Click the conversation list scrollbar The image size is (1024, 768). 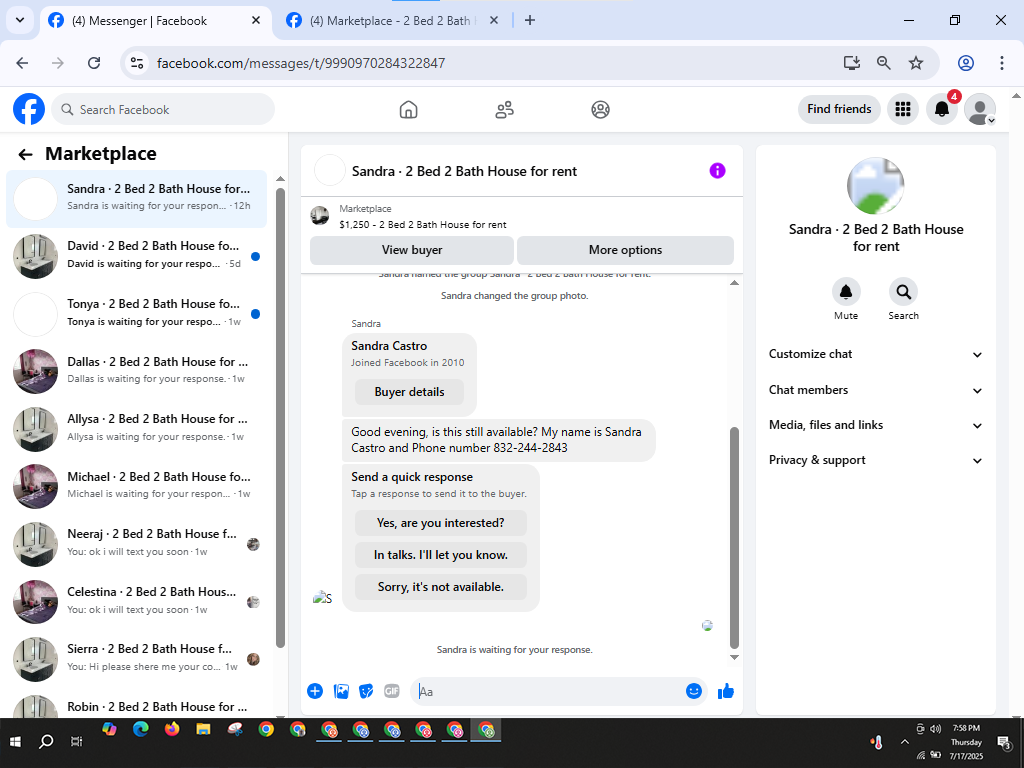280,418
